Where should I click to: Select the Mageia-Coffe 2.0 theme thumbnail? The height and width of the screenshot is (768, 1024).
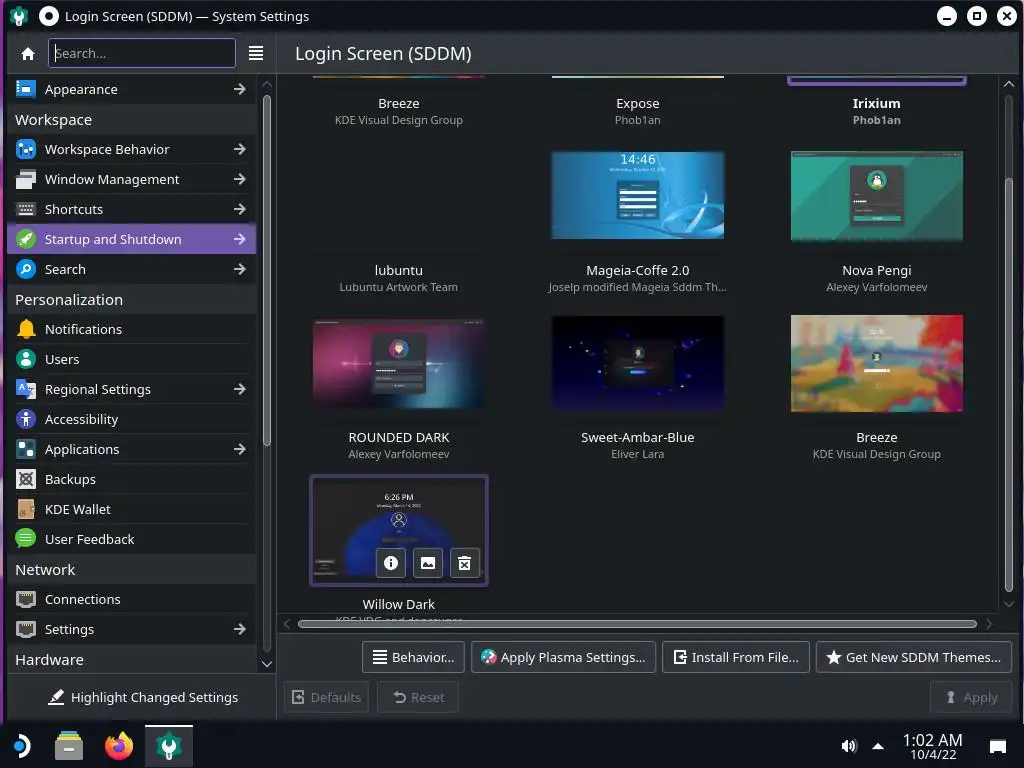click(637, 195)
